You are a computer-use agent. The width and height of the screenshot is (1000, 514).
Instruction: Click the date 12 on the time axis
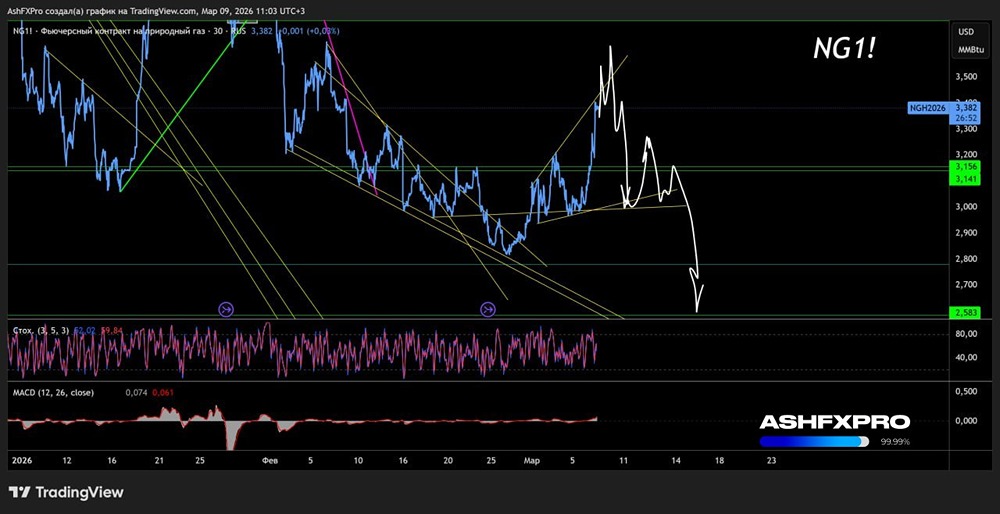click(68, 460)
